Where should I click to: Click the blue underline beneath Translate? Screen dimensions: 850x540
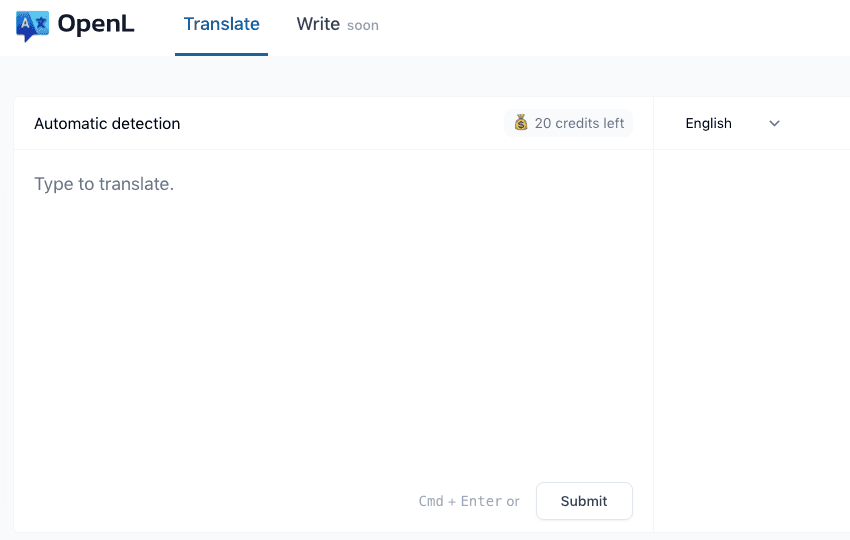(221, 54)
